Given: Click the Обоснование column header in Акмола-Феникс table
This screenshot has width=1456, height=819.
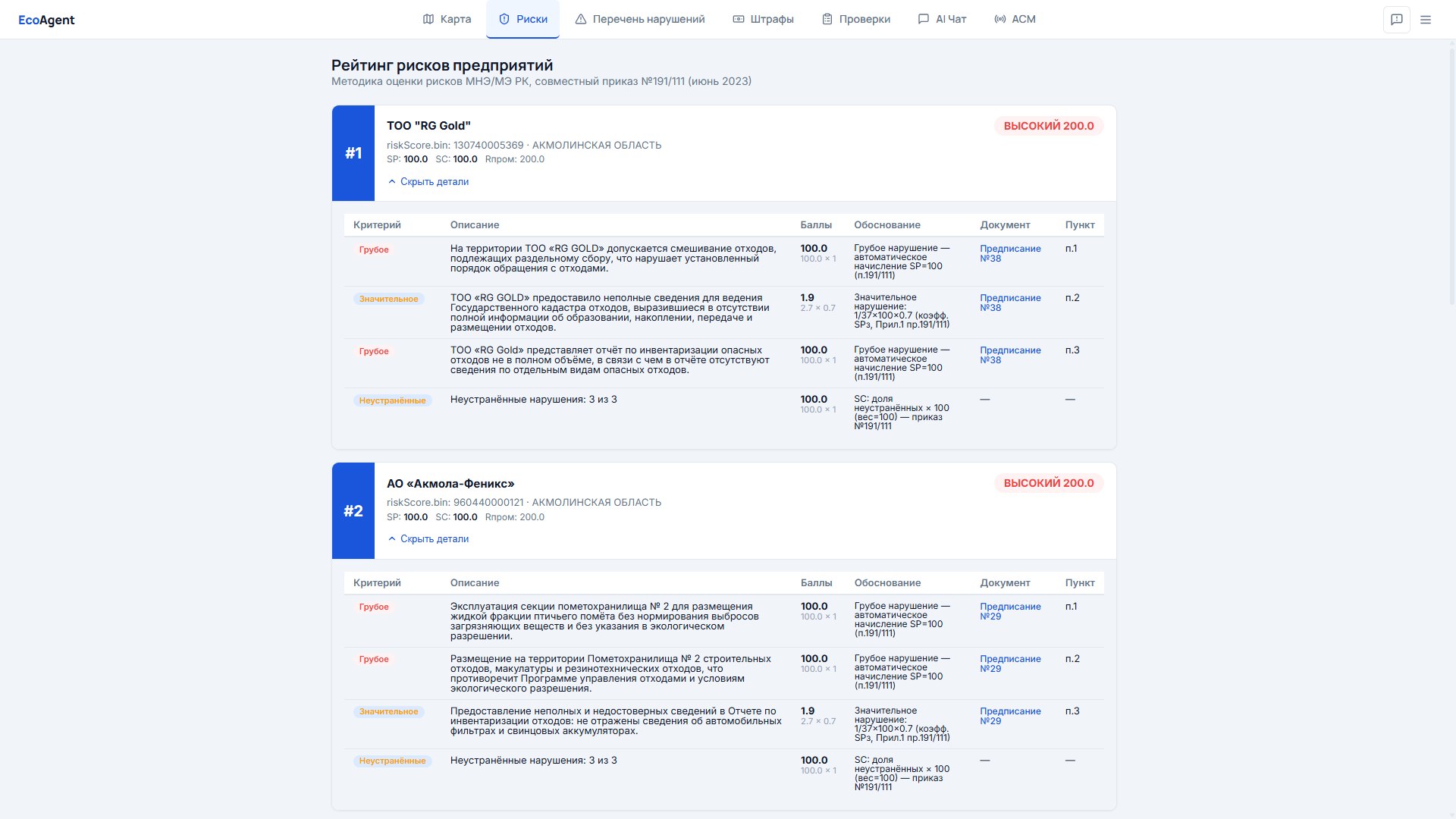Looking at the screenshot, I should coord(887,583).
